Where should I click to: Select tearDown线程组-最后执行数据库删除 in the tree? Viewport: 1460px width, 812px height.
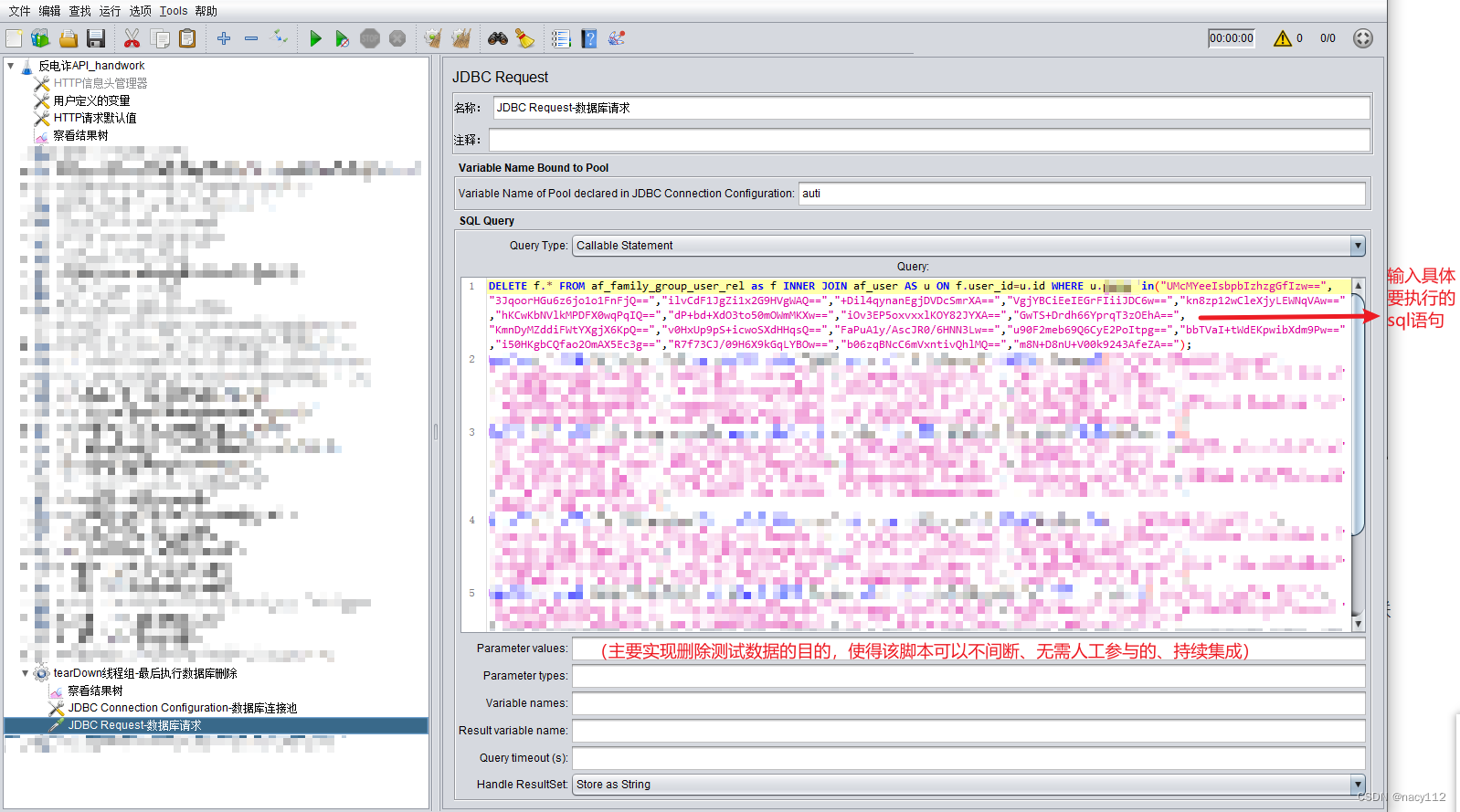145,673
